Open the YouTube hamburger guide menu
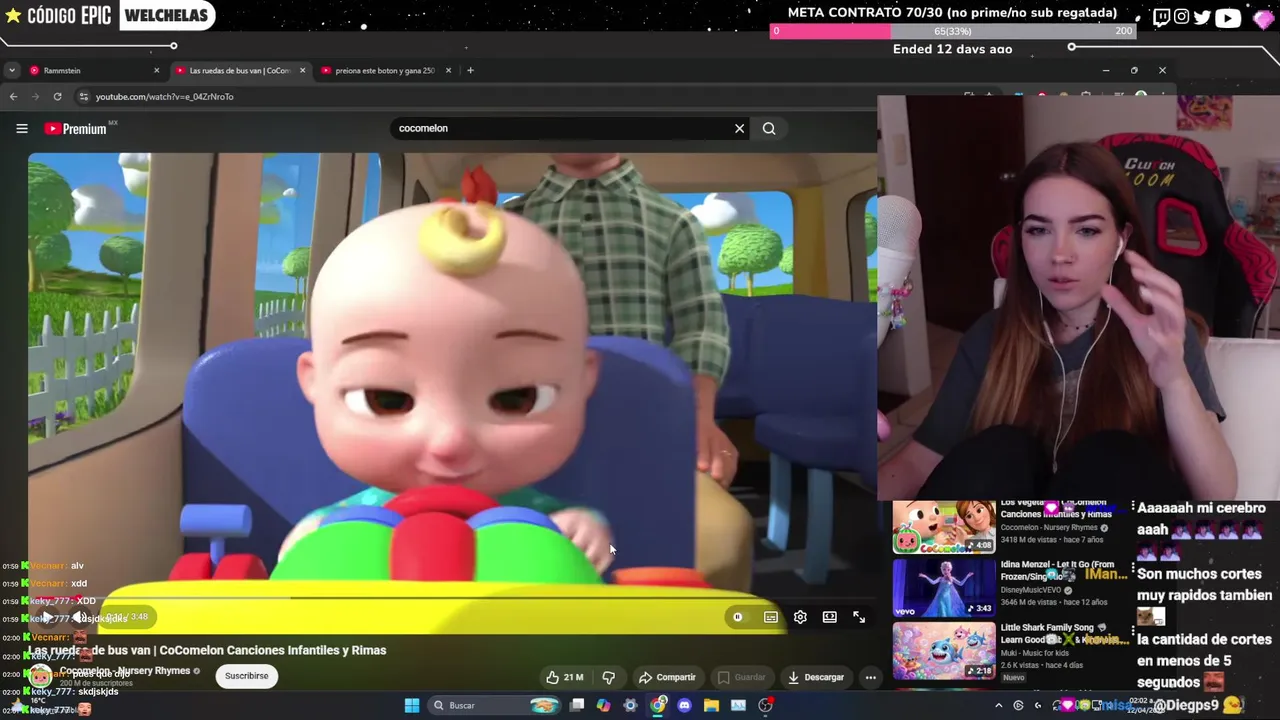The width and height of the screenshot is (1280, 720). (x=21, y=128)
